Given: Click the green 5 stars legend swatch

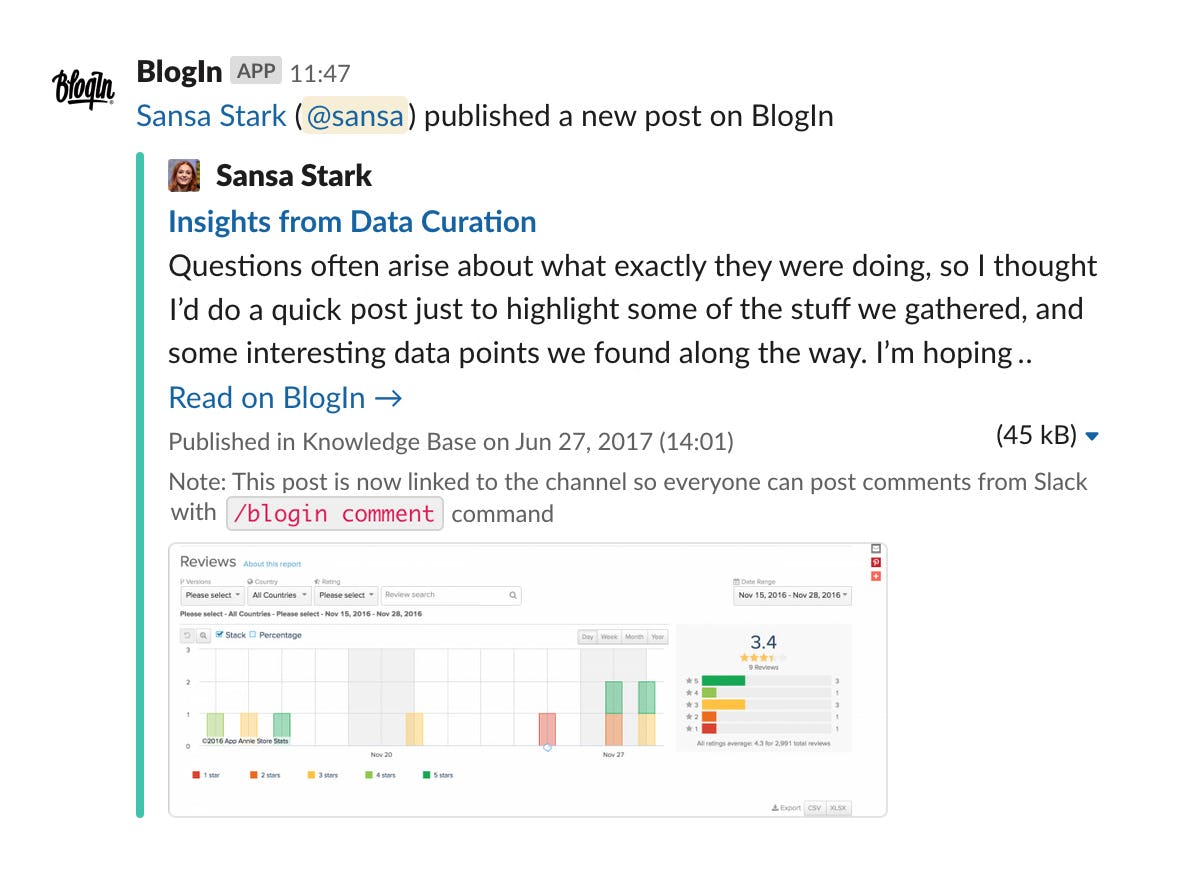Looking at the screenshot, I should coord(425,773).
